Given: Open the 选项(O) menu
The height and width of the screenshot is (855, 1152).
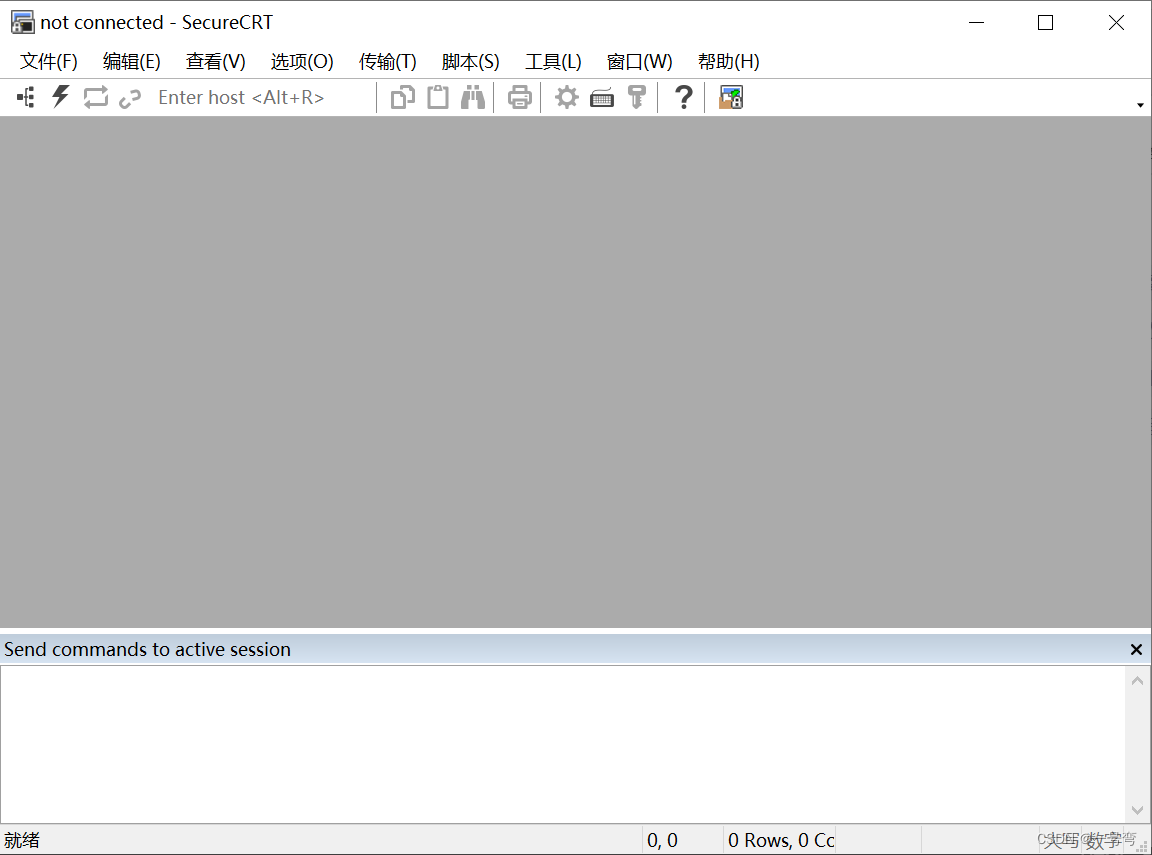Looking at the screenshot, I should (301, 61).
